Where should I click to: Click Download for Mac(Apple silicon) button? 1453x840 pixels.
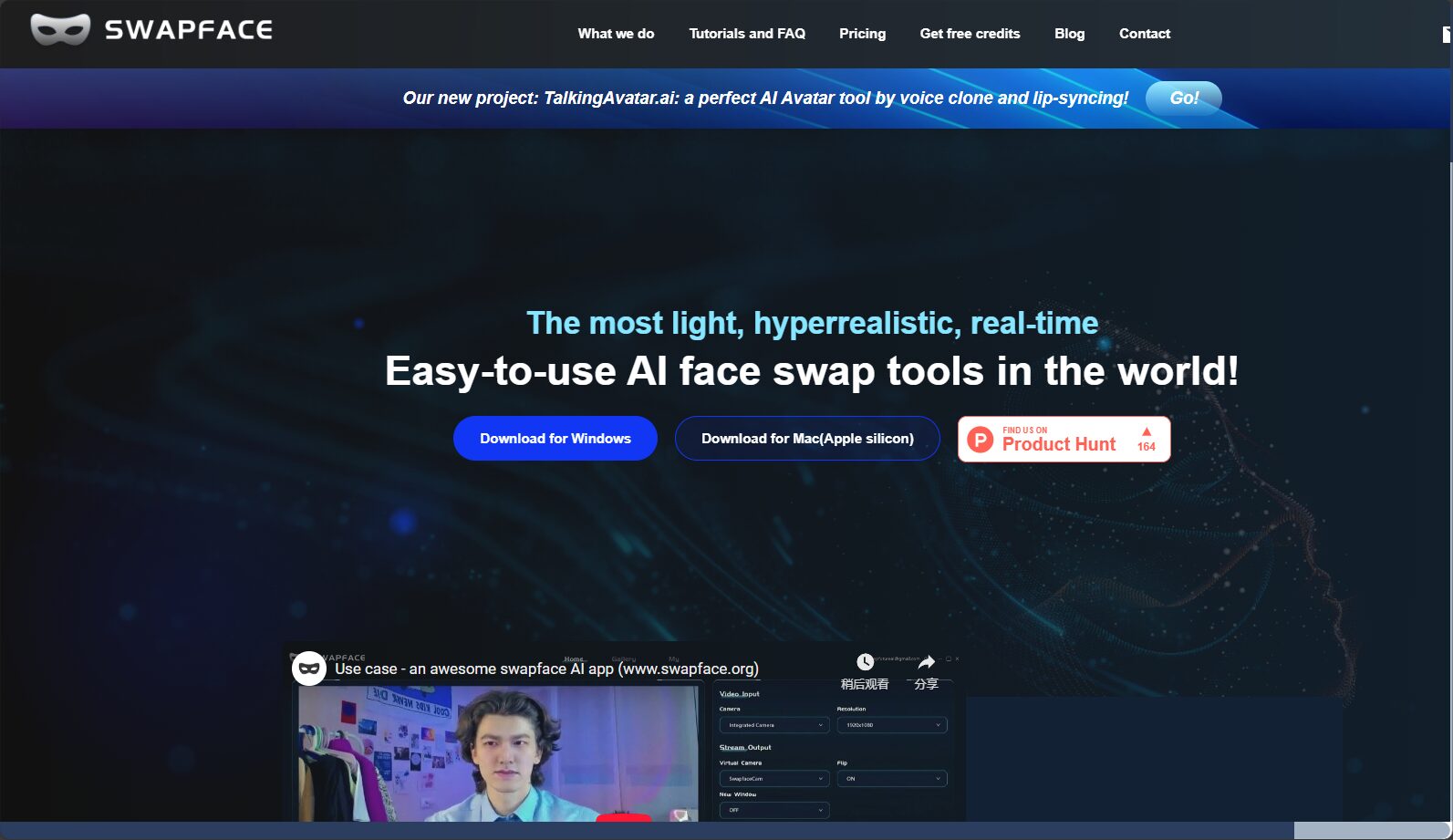point(807,438)
